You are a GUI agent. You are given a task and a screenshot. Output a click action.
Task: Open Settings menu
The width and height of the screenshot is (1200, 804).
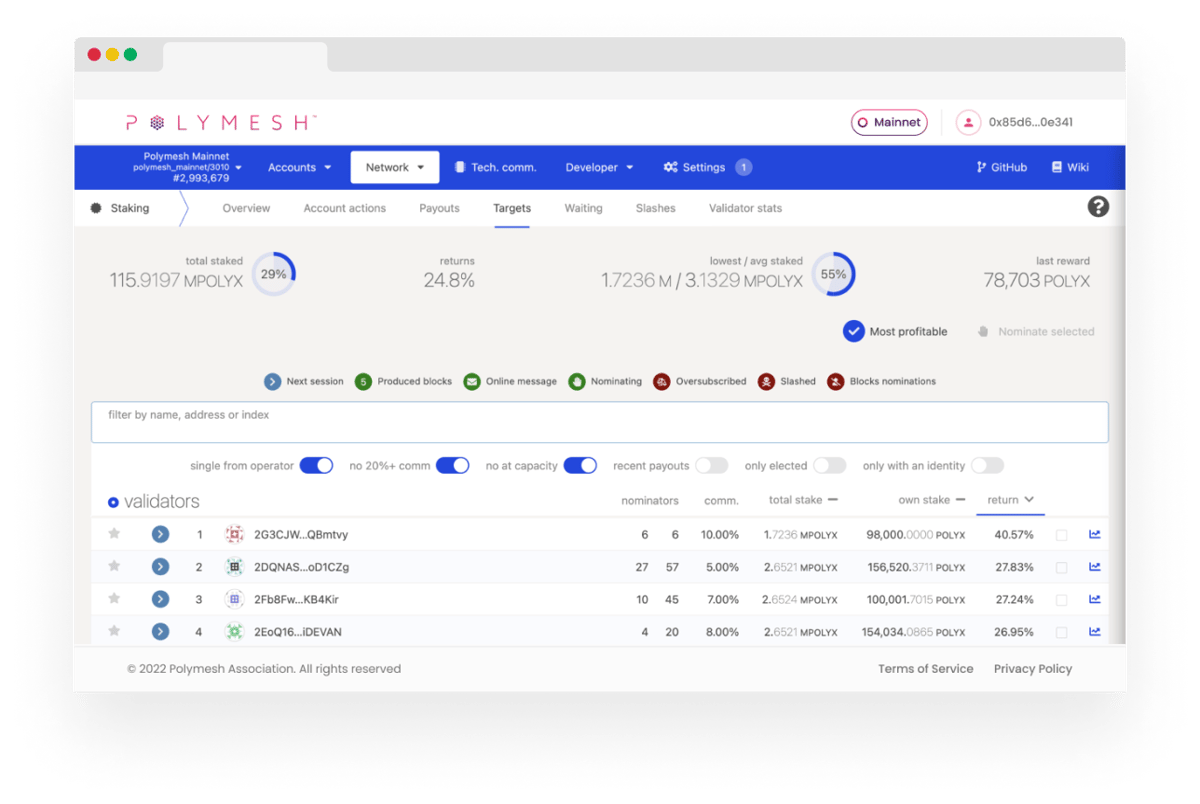click(x=707, y=167)
